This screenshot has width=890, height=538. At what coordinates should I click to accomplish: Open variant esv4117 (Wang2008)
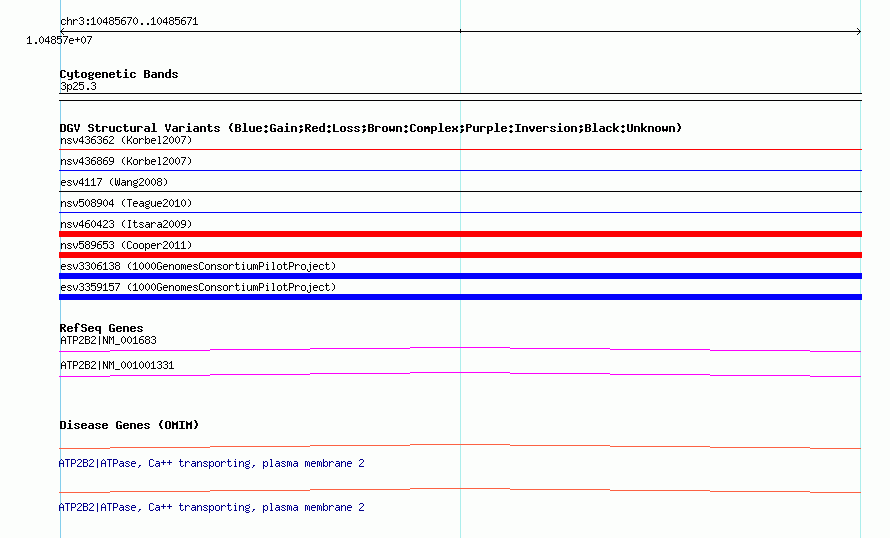[114, 182]
